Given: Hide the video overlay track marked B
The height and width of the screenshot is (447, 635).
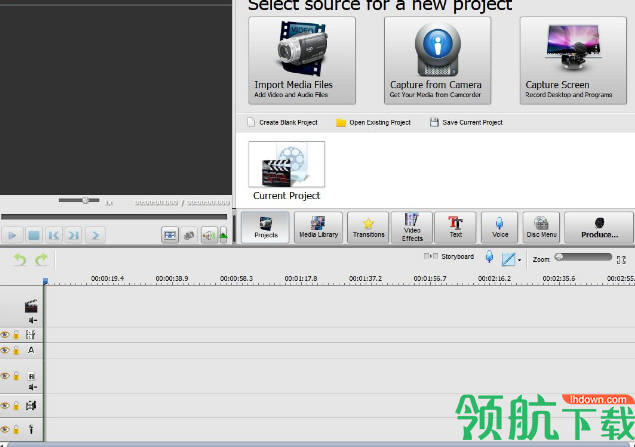Looking at the screenshot, I should point(5,376).
